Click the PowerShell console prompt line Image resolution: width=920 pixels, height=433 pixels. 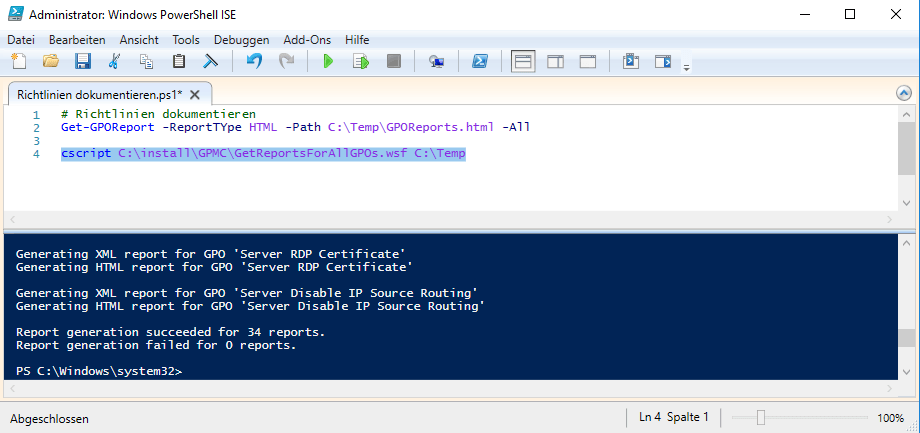pyautogui.click(x=100, y=371)
